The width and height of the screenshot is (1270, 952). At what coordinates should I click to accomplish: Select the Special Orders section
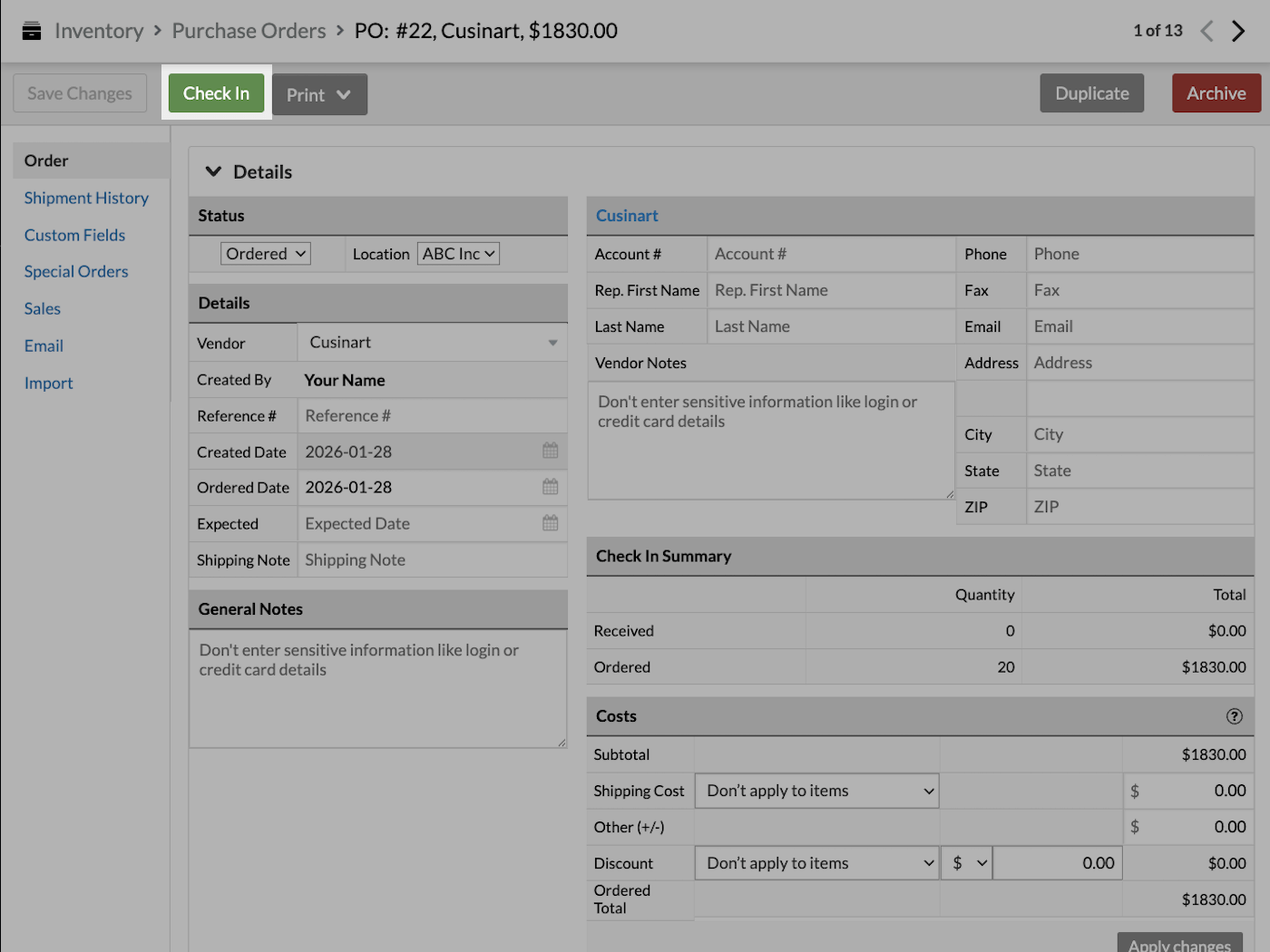(76, 271)
